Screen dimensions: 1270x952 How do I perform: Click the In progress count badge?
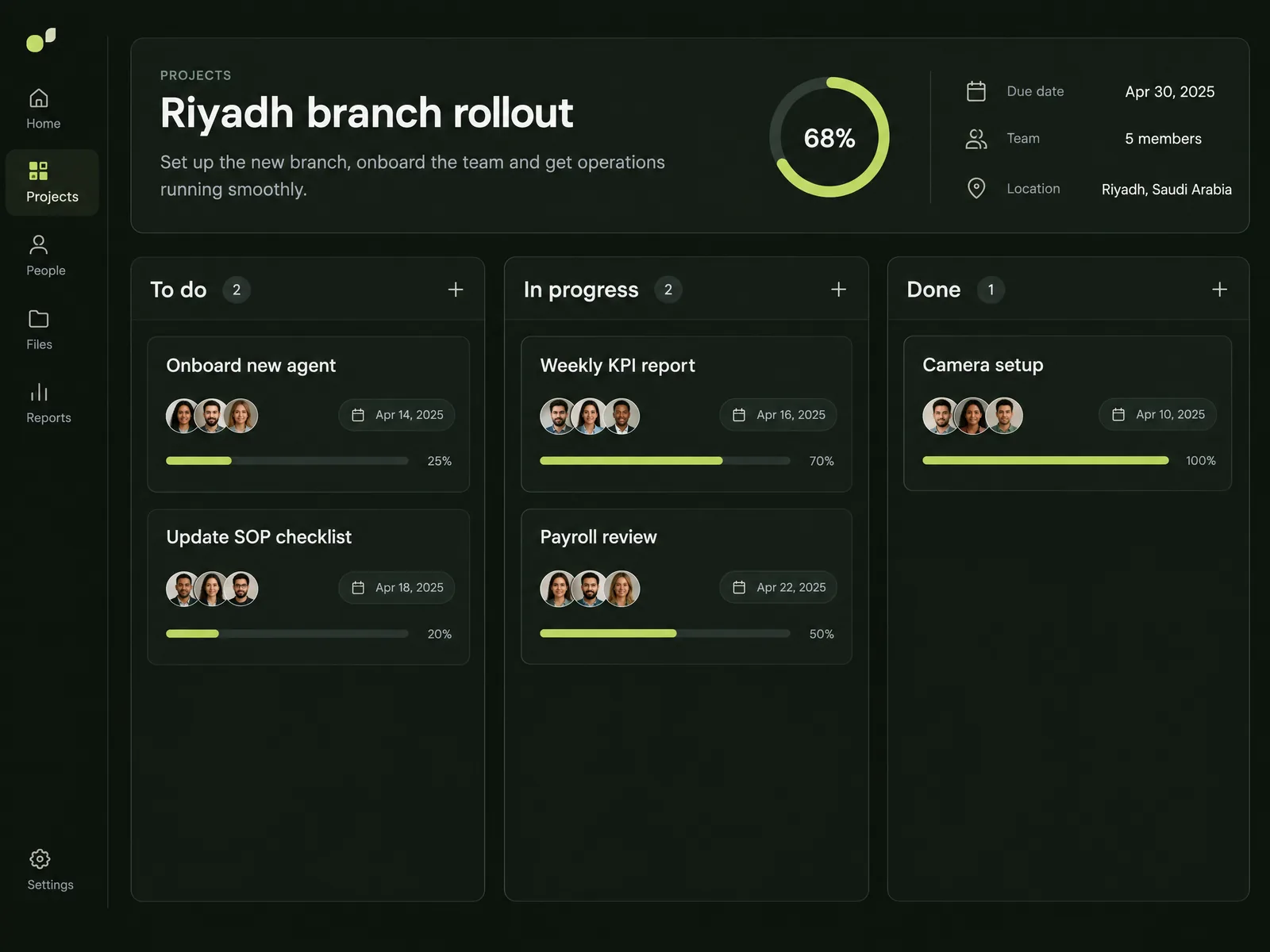[668, 290]
